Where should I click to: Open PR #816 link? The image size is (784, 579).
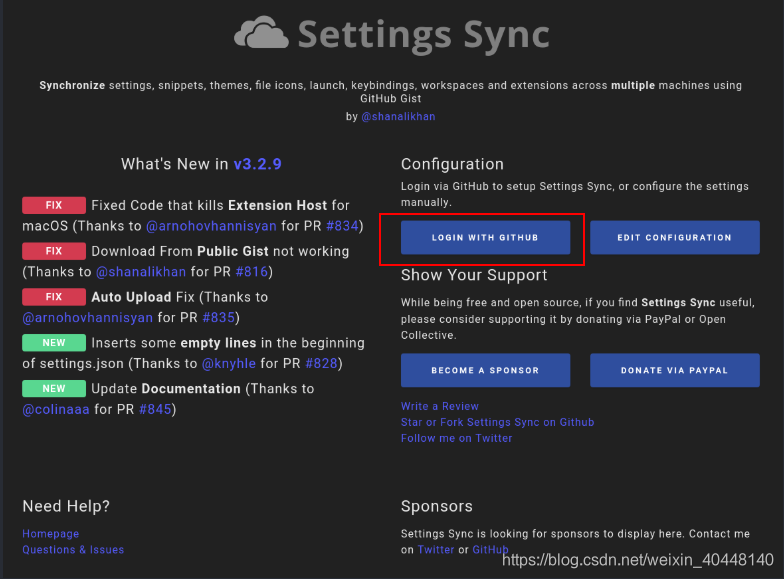click(x=252, y=272)
